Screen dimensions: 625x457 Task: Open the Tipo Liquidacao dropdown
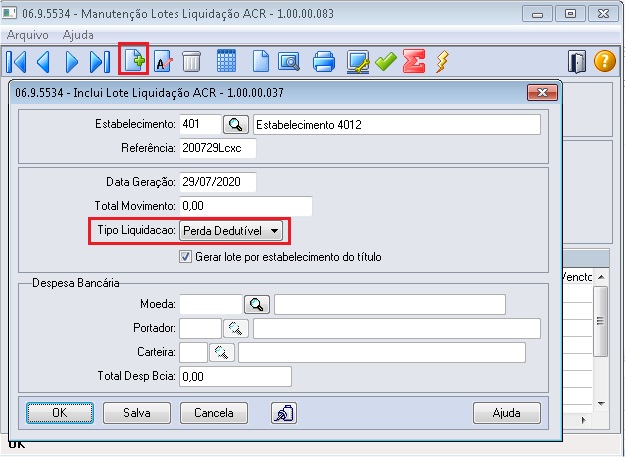click(x=231, y=231)
